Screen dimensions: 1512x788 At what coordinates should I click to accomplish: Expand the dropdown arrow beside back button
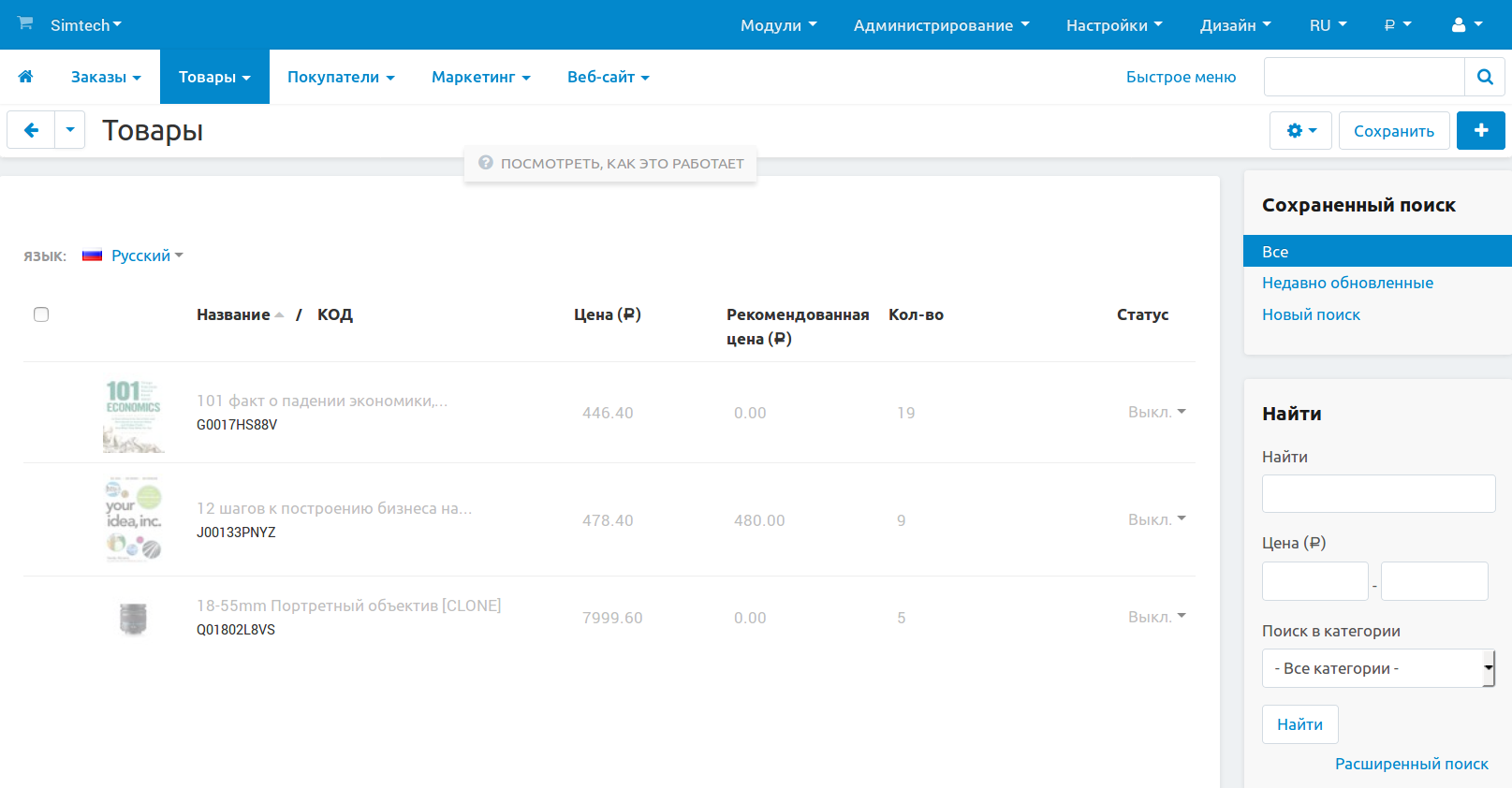click(x=70, y=130)
